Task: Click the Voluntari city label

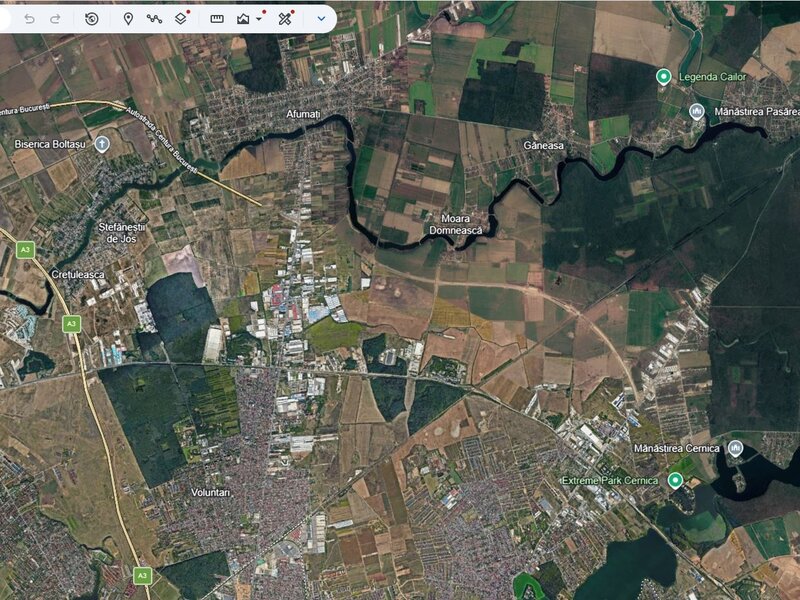Action: tap(211, 492)
